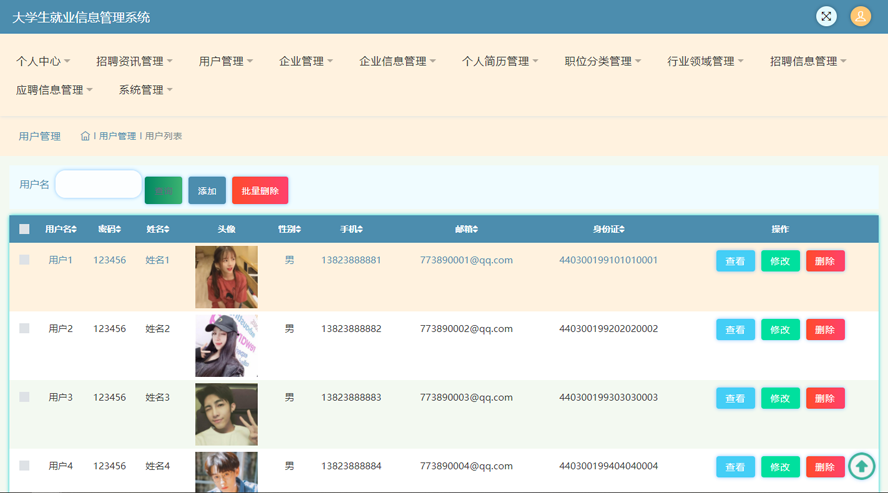Click 修改 for 用户4
888x493 pixels.
coord(780,466)
